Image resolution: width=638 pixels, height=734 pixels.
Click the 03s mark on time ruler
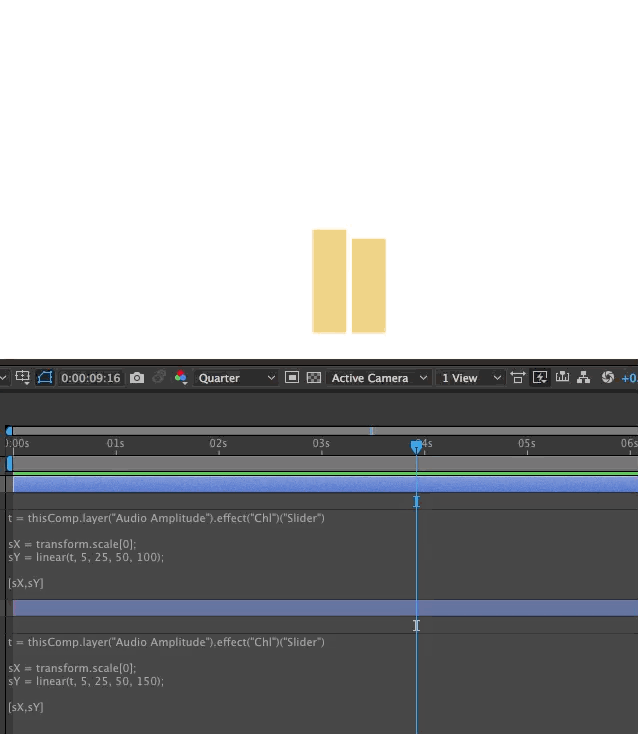click(x=321, y=443)
